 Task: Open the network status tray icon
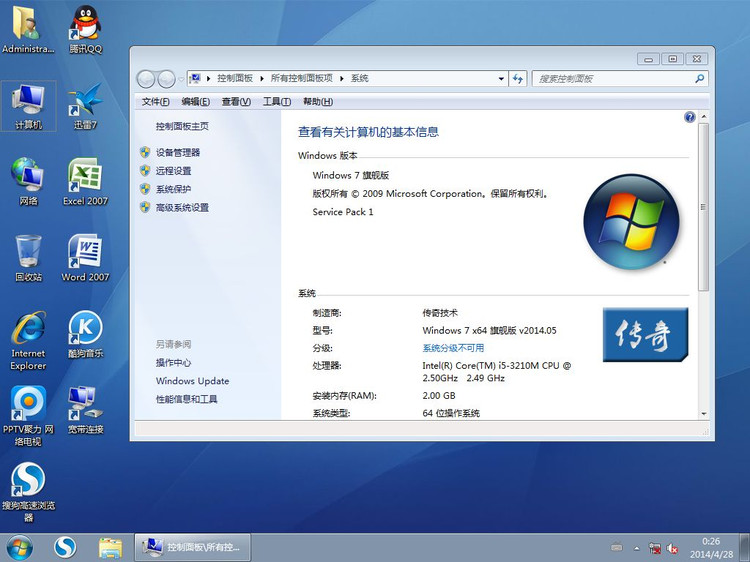[x=655, y=549]
